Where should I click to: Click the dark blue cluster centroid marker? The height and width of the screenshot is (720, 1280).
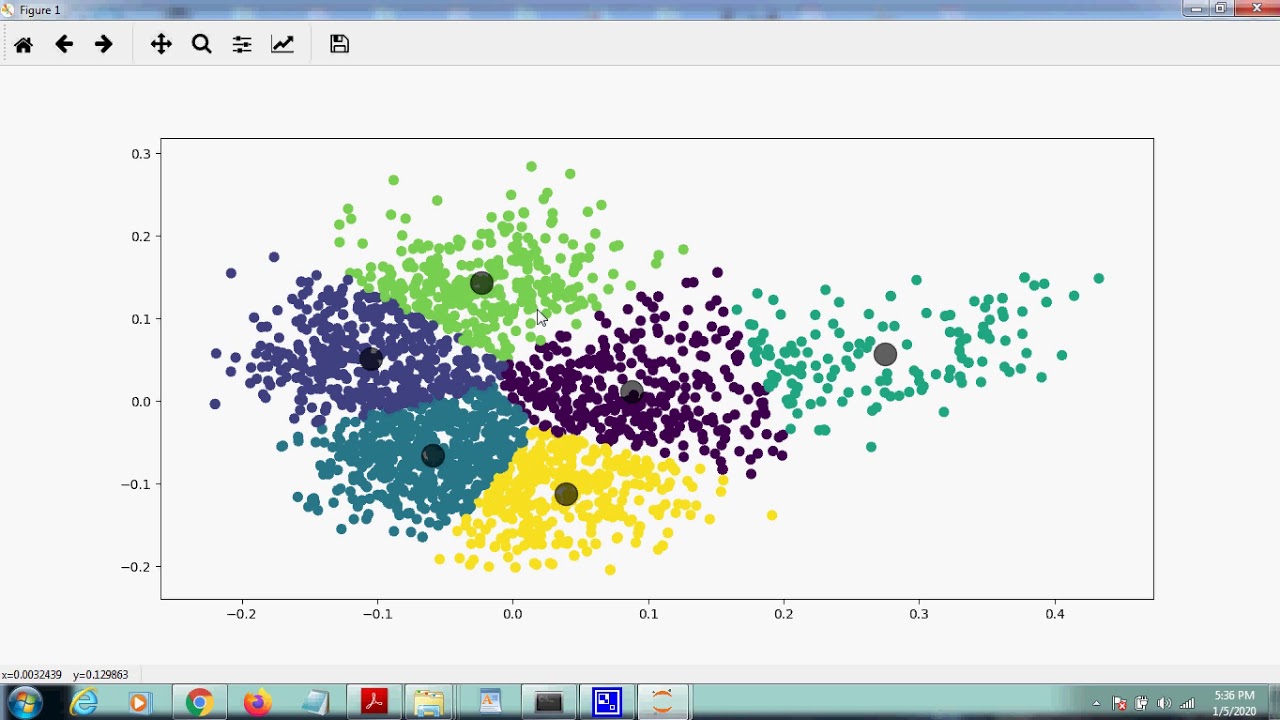371,358
